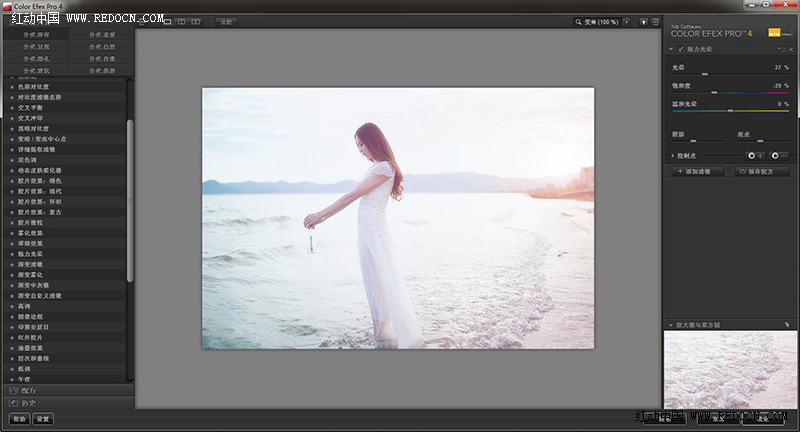Toggle favorite star beside 双色调
800x432 pixels.
tap(12, 160)
